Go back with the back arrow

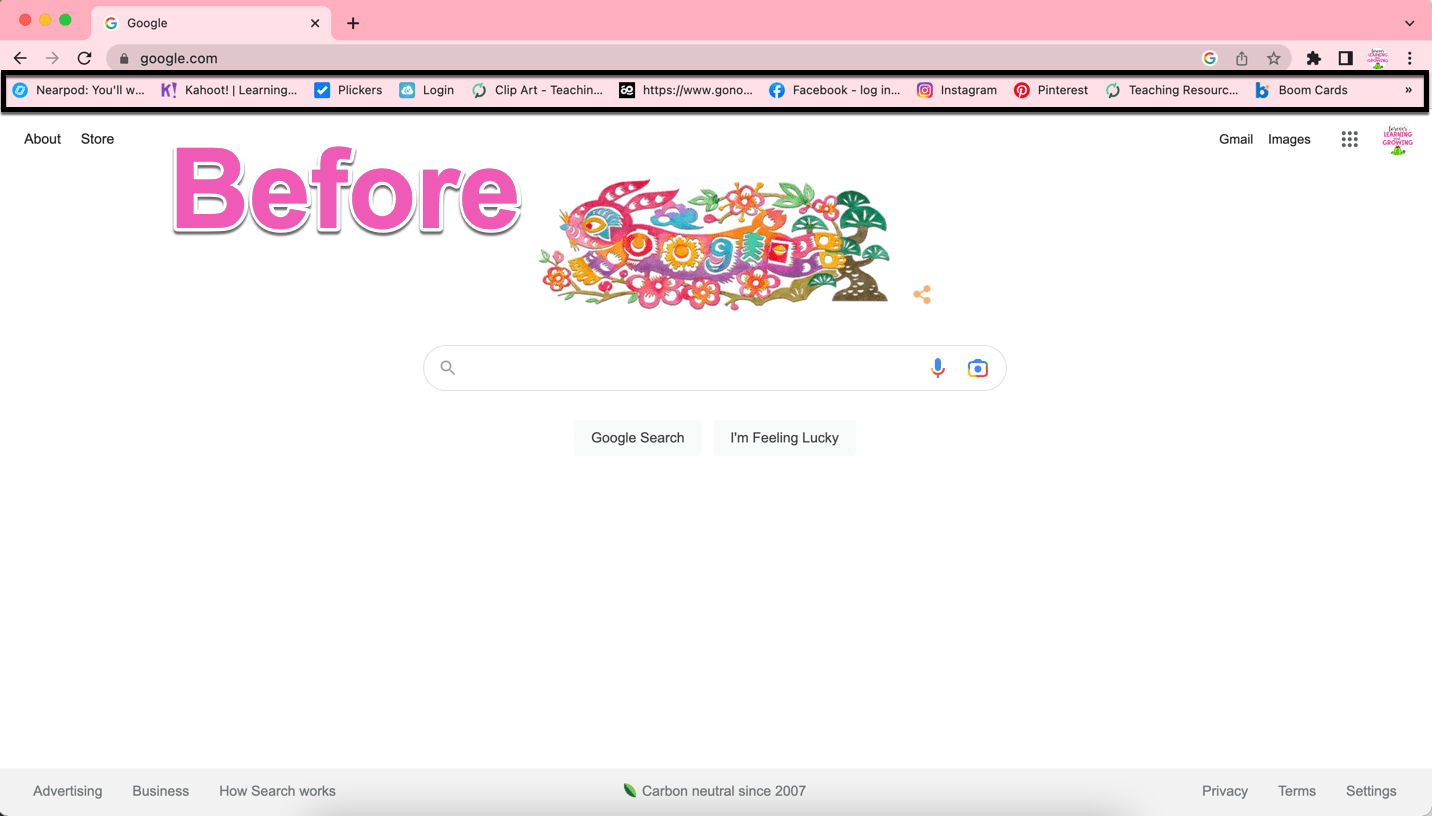pos(20,58)
